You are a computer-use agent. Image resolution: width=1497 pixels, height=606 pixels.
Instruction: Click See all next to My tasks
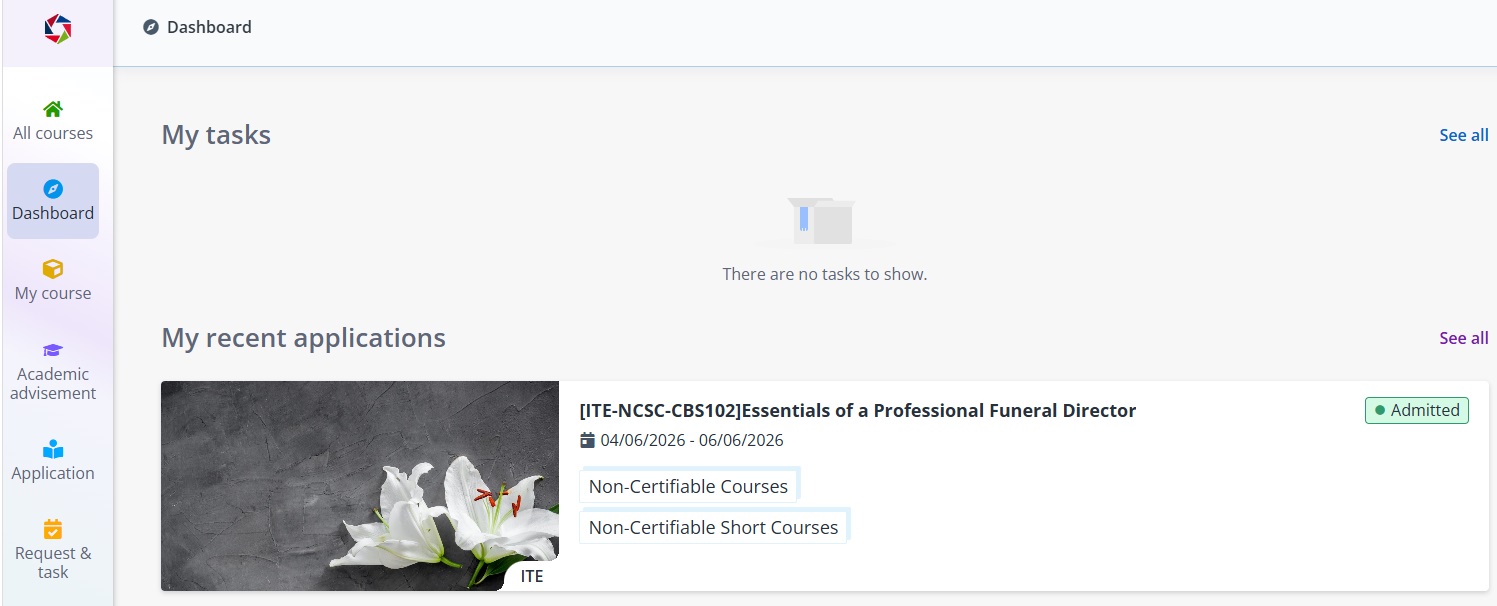1463,135
